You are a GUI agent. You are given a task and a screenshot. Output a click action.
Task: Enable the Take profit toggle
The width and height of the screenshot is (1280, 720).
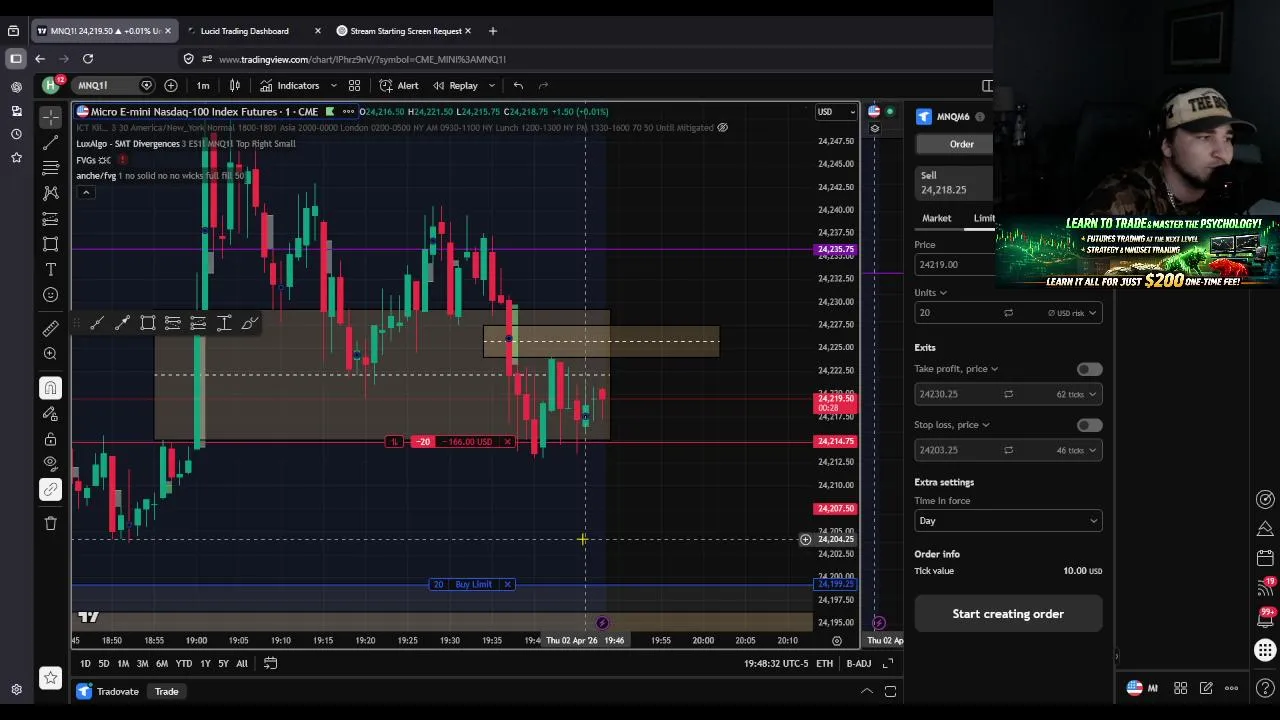(1089, 369)
